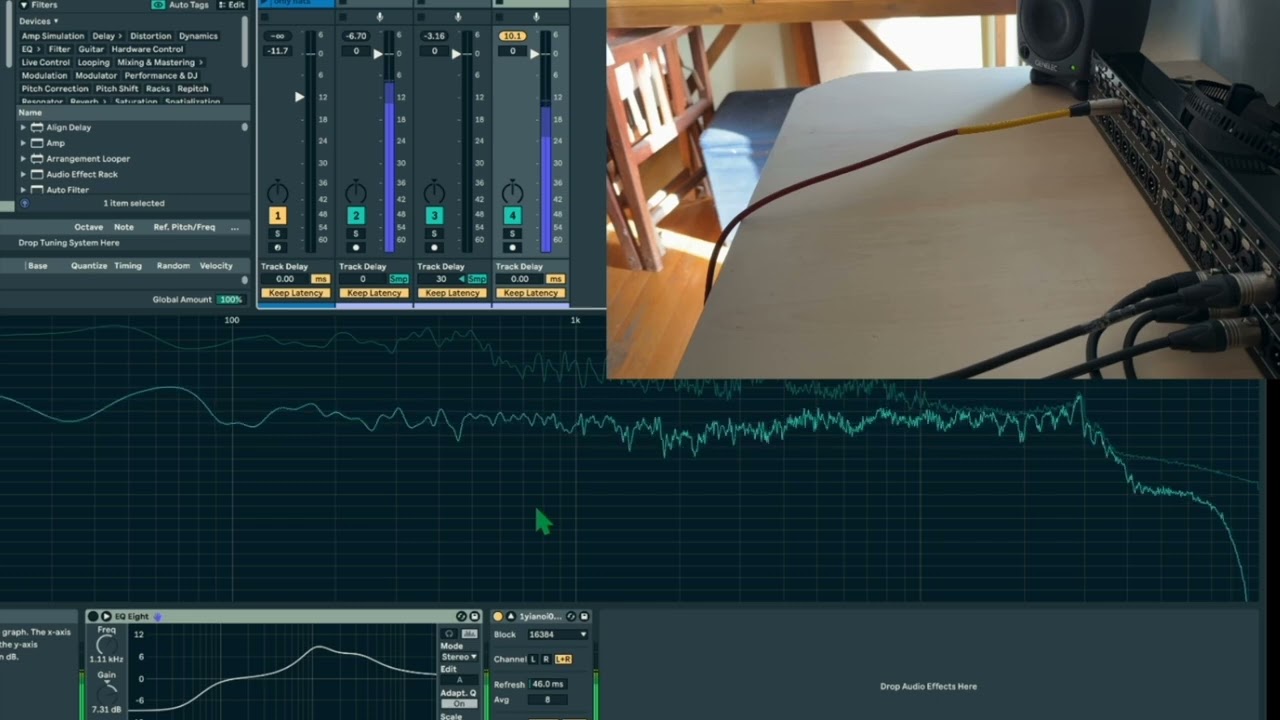Expand the Mixing & Mastering tag
Viewport: 1280px width, 720px height.
coord(159,62)
